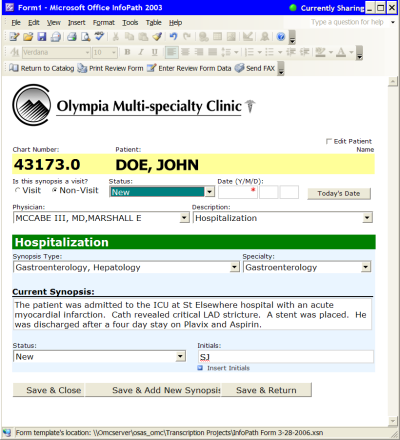Click the Print icon in toolbar
The image size is (400, 440).
[x=72, y=36]
